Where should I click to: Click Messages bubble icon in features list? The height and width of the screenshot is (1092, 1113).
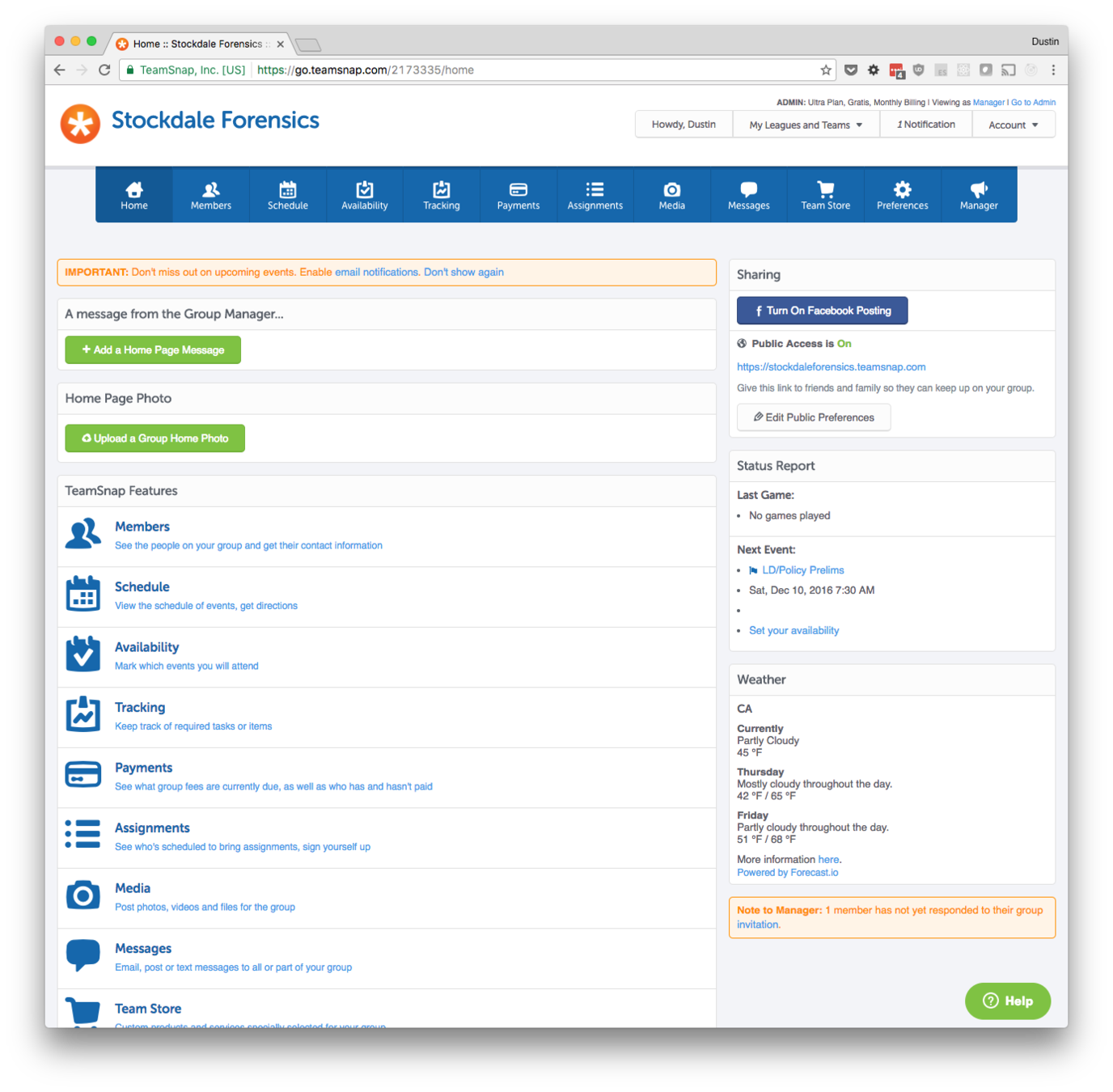83,955
